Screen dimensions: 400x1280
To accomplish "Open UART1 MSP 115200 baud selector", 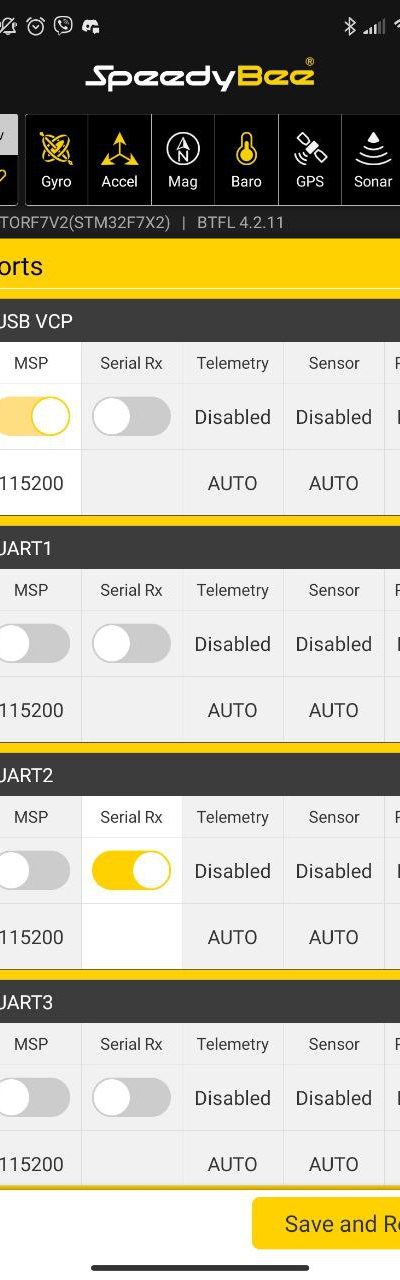I will point(32,710).
